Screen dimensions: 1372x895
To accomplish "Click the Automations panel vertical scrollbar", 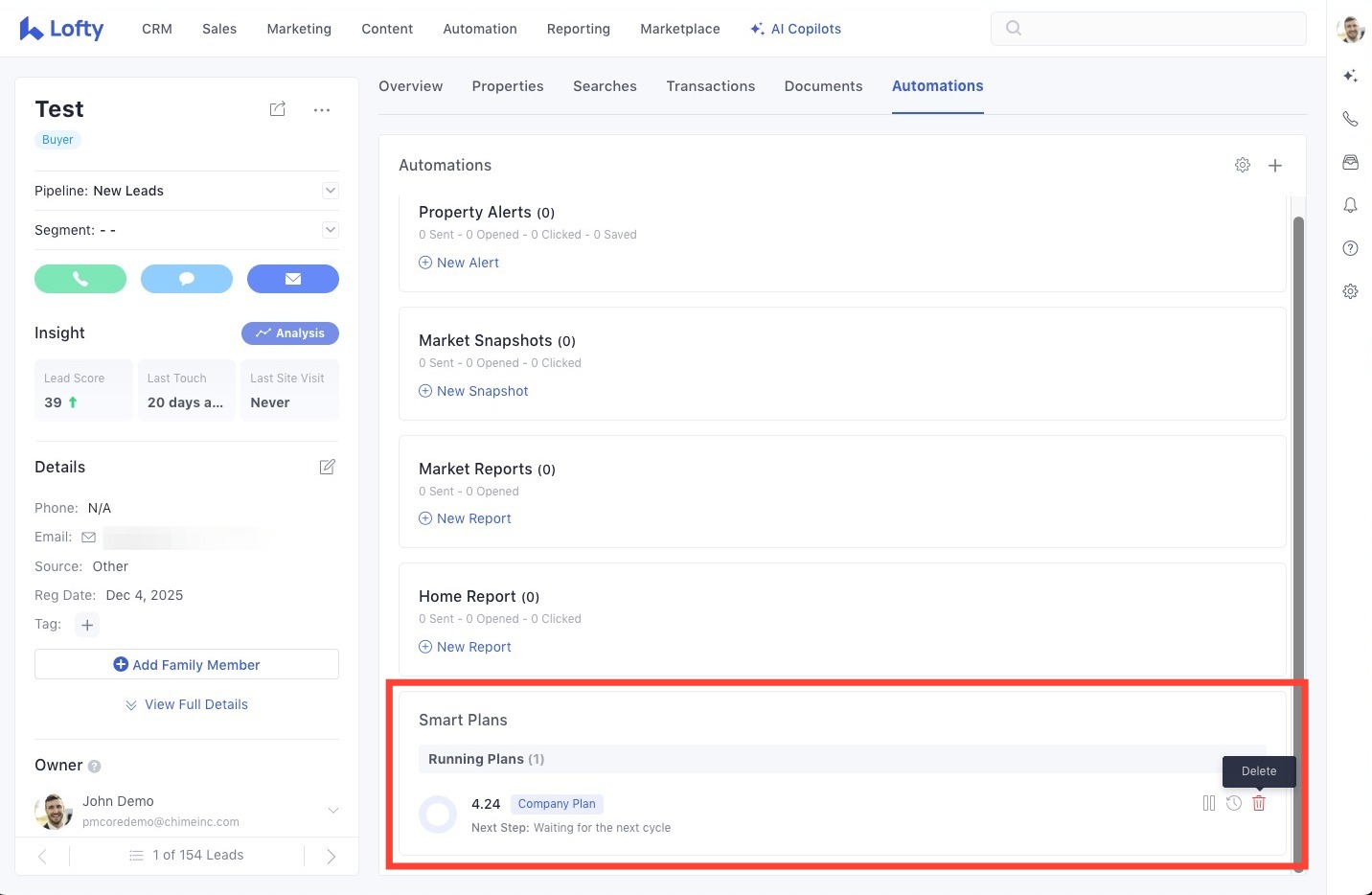I will (x=1298, y=479).
